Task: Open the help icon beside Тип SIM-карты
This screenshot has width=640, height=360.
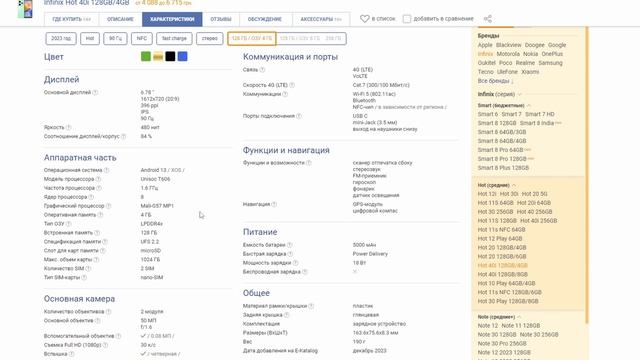Action: click(84, 278)
